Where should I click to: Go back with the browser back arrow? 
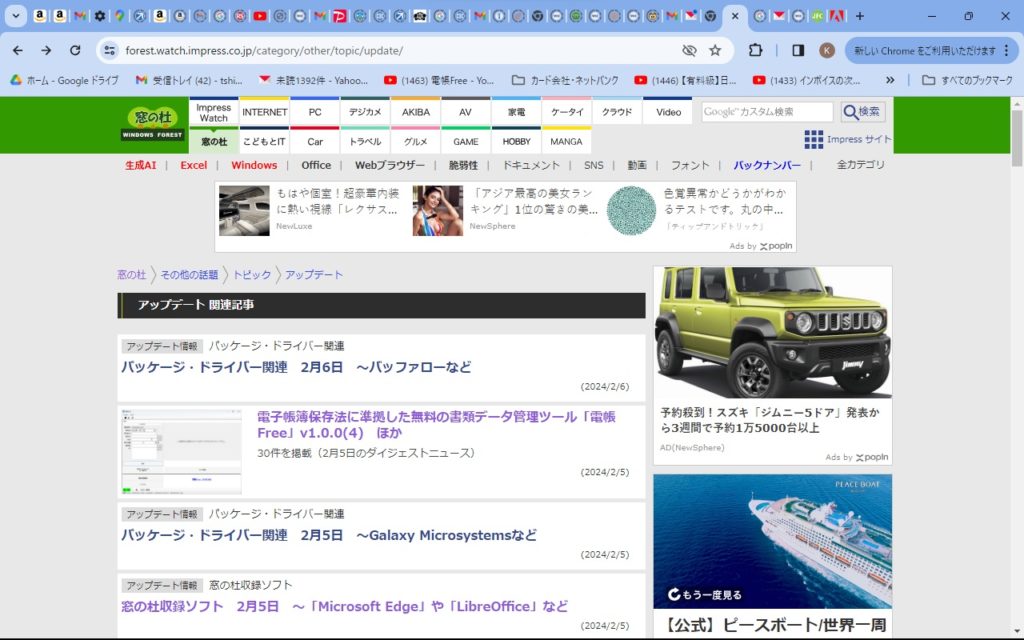(18, 50)
